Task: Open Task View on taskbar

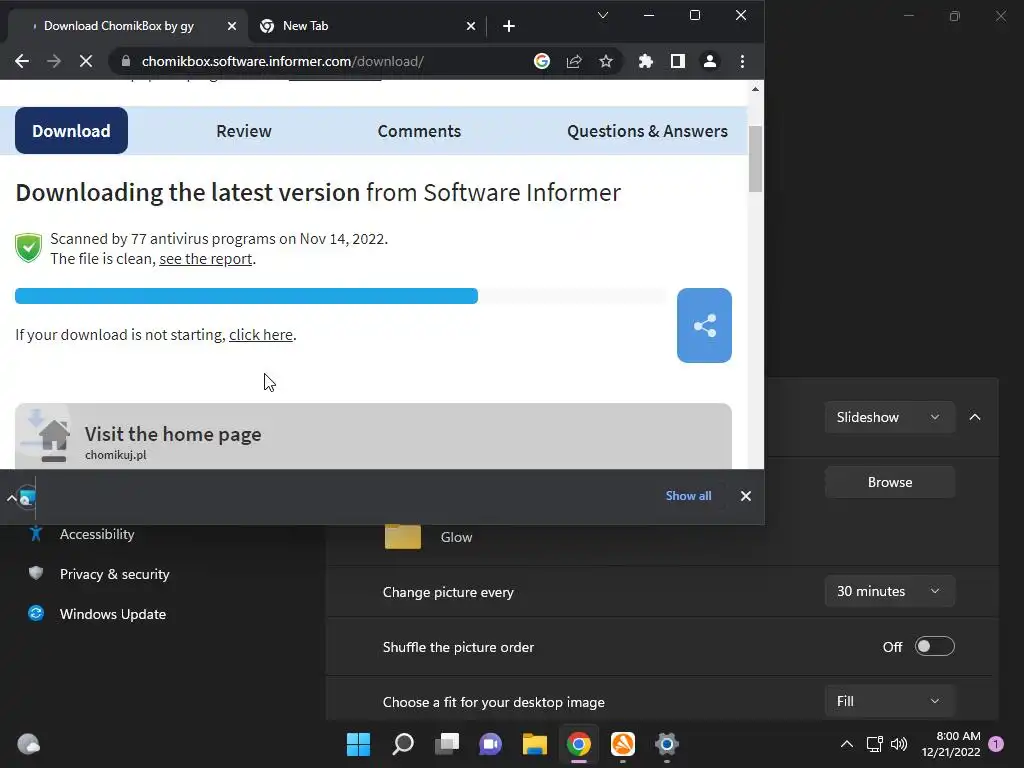Action: pos(447,744)
